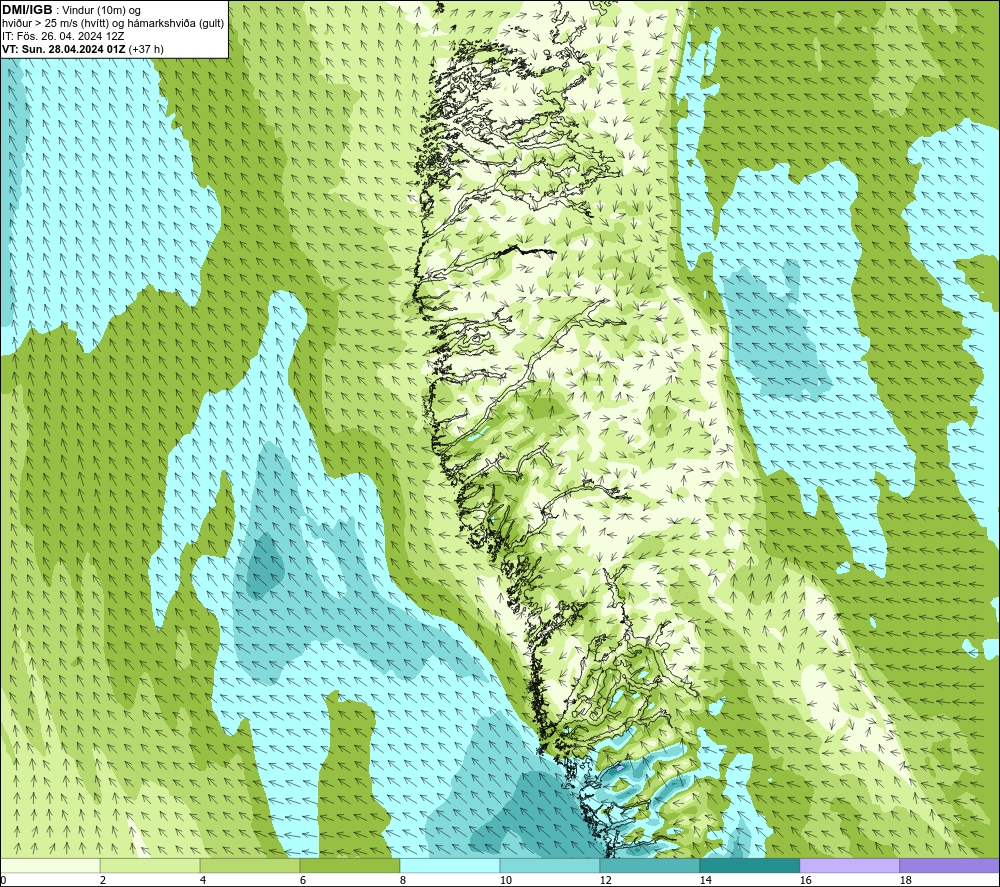This screenshot has width=1000, height=887.
Task: Click the 8–10 m/s light cyan swatch
Action: pyautogui.click(x=450, y=865)
